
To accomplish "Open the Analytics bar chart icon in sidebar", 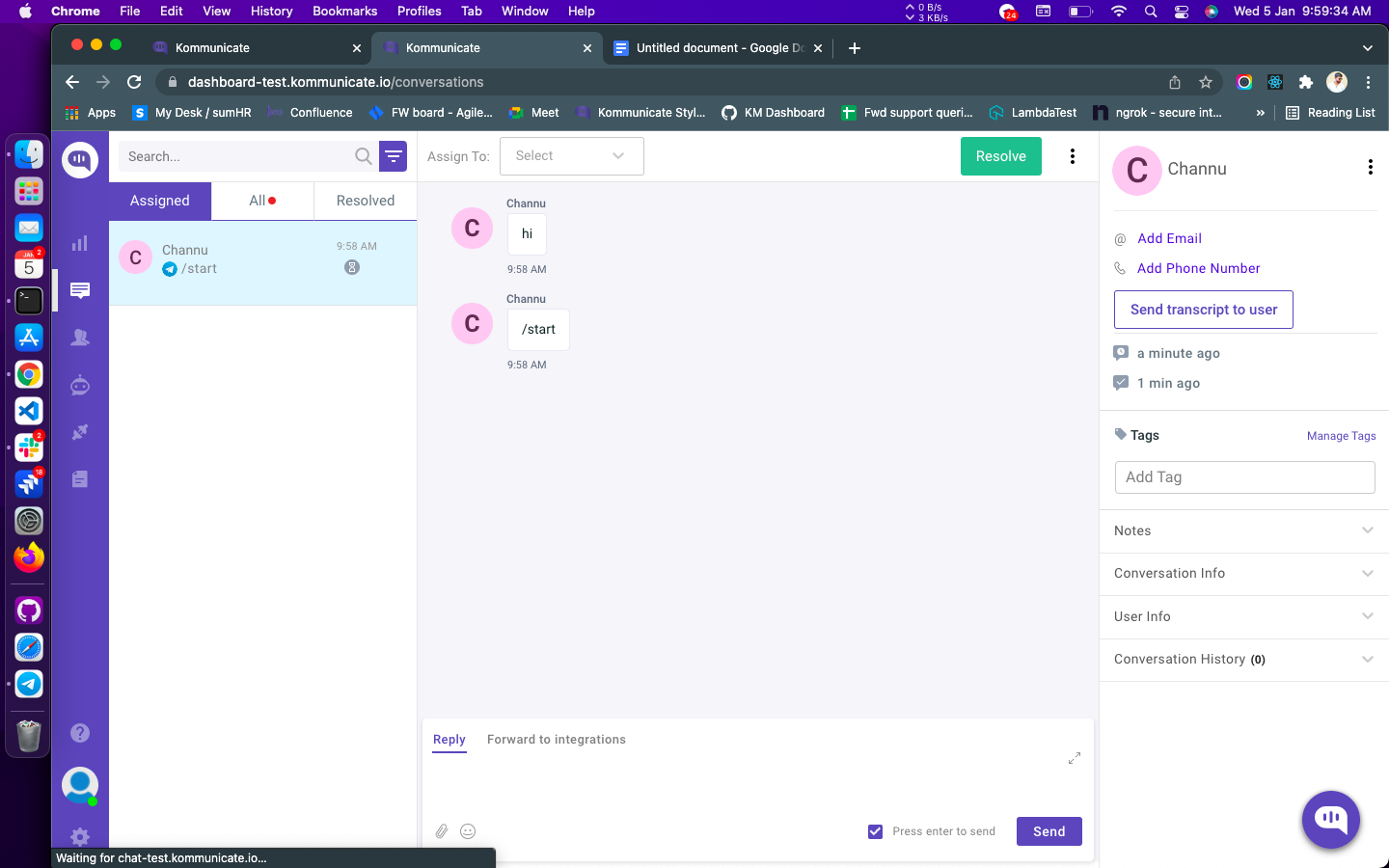I will (x=80, y=243).
